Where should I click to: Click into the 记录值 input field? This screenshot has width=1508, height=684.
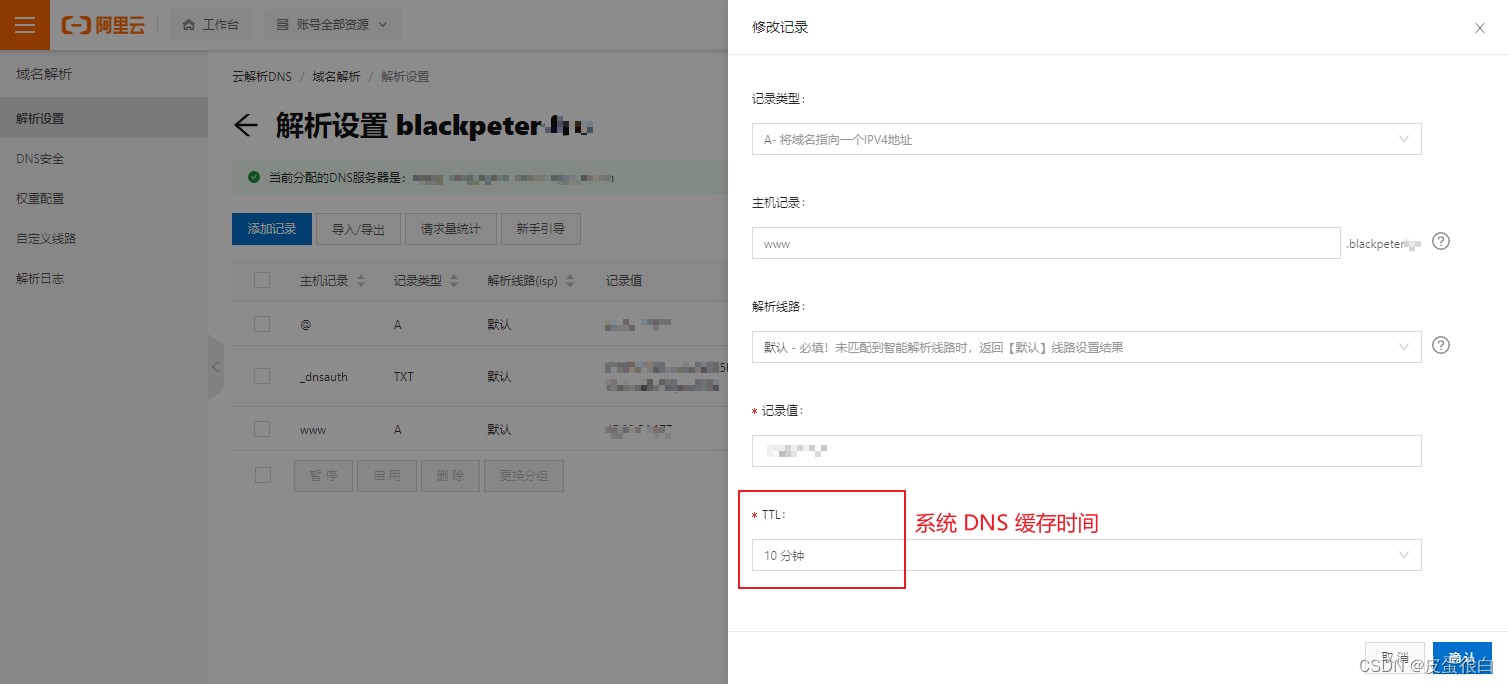(x=1086, y=451)
